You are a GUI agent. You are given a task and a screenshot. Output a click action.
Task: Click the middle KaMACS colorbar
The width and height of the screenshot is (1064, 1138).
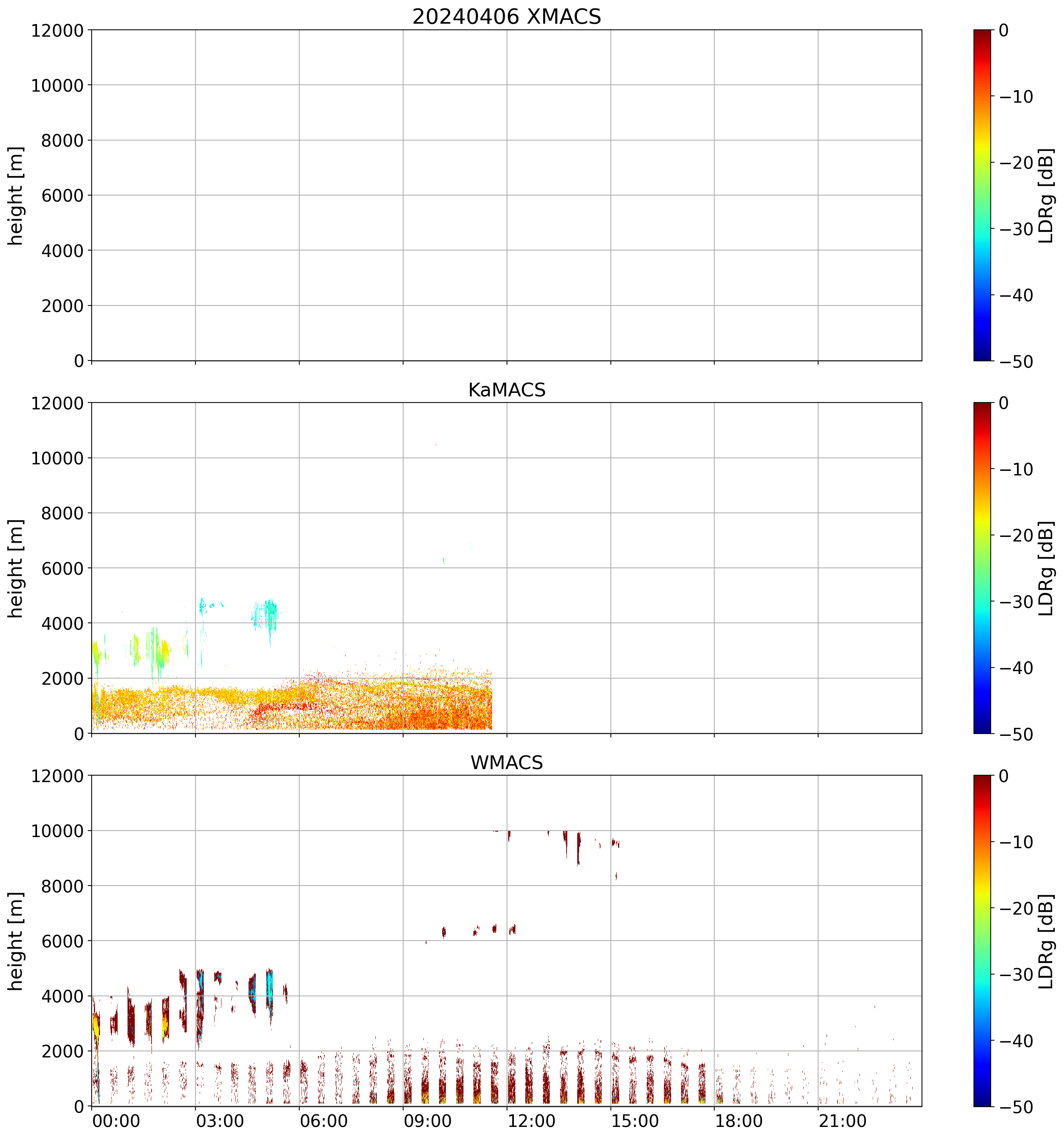tap(982, 568)
